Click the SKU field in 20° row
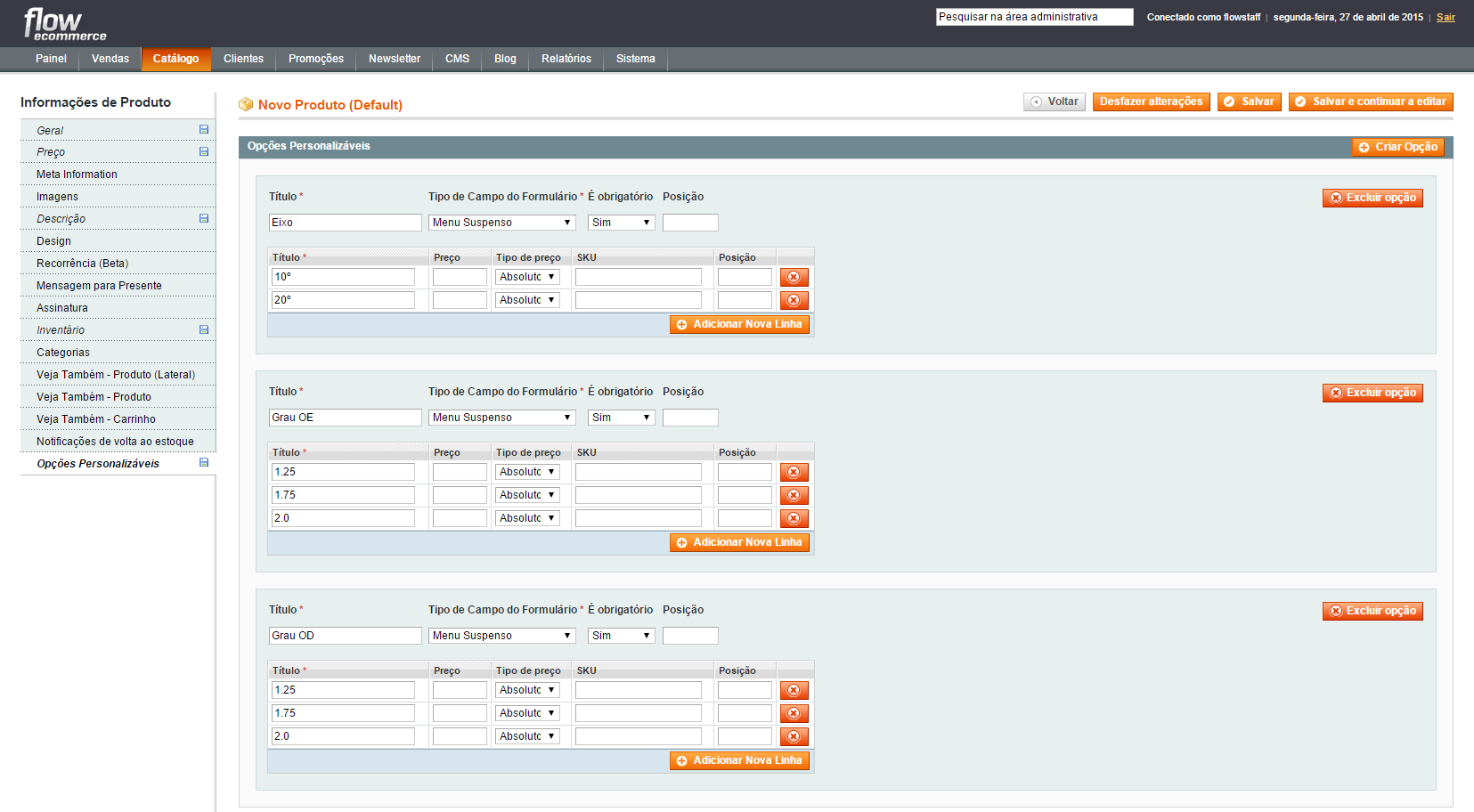The image size is (1474, 812). point(639,300)
